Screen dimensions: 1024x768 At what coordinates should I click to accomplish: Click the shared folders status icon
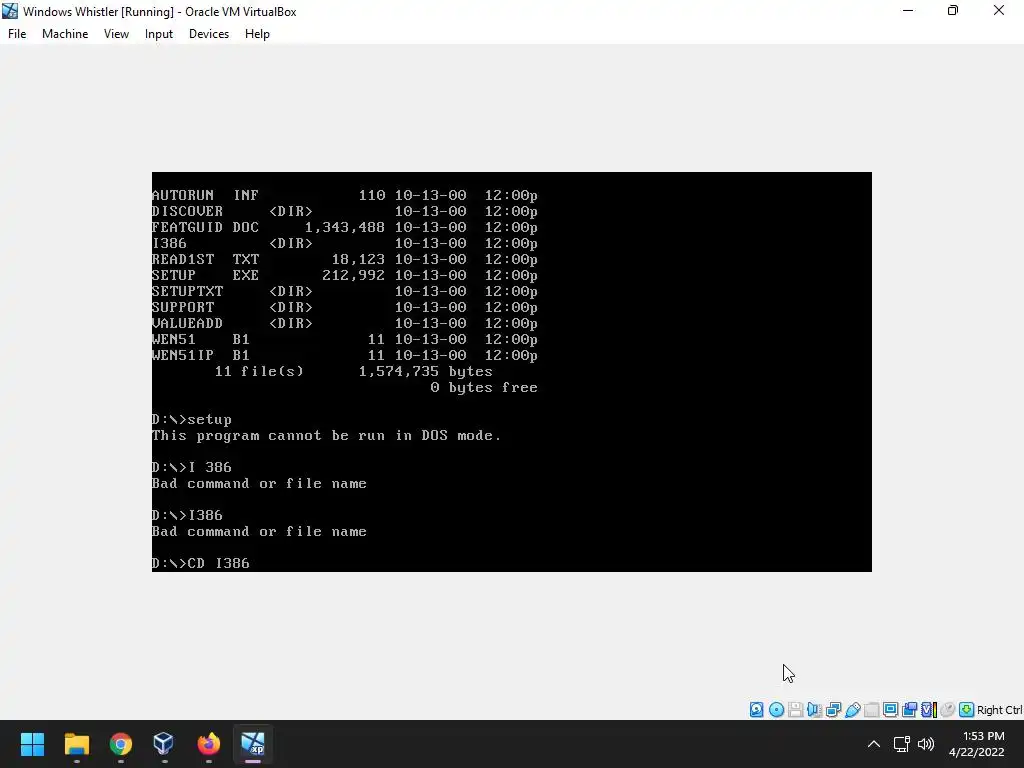click(871, 710)
